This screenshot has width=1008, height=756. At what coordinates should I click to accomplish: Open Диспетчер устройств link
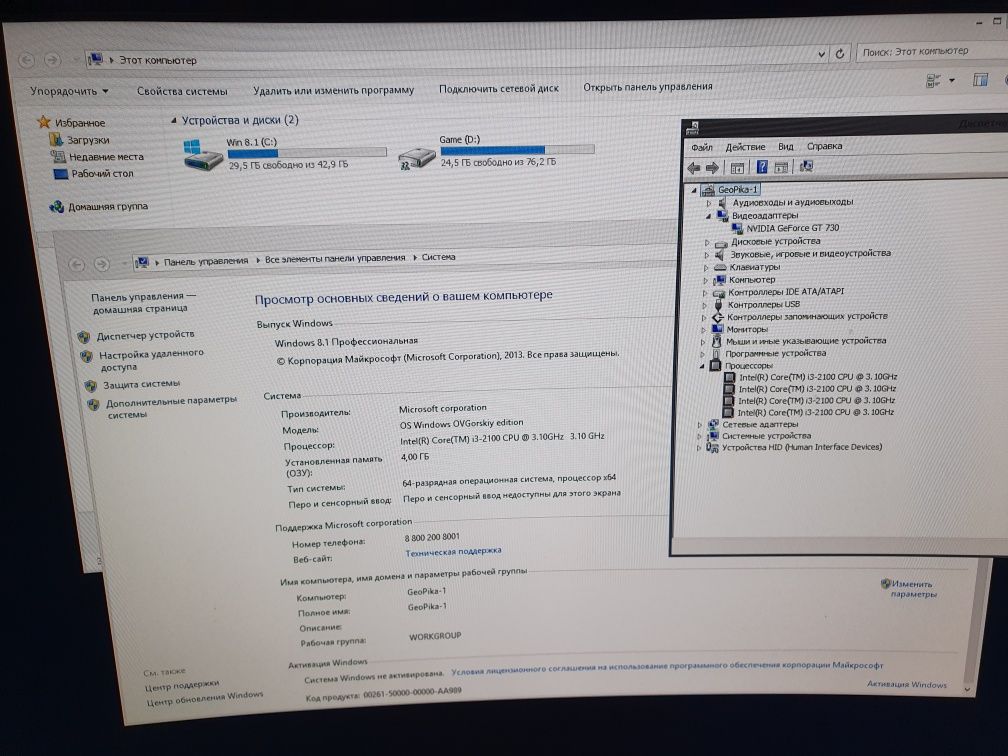pyautogui.click(x=146, y=335)
